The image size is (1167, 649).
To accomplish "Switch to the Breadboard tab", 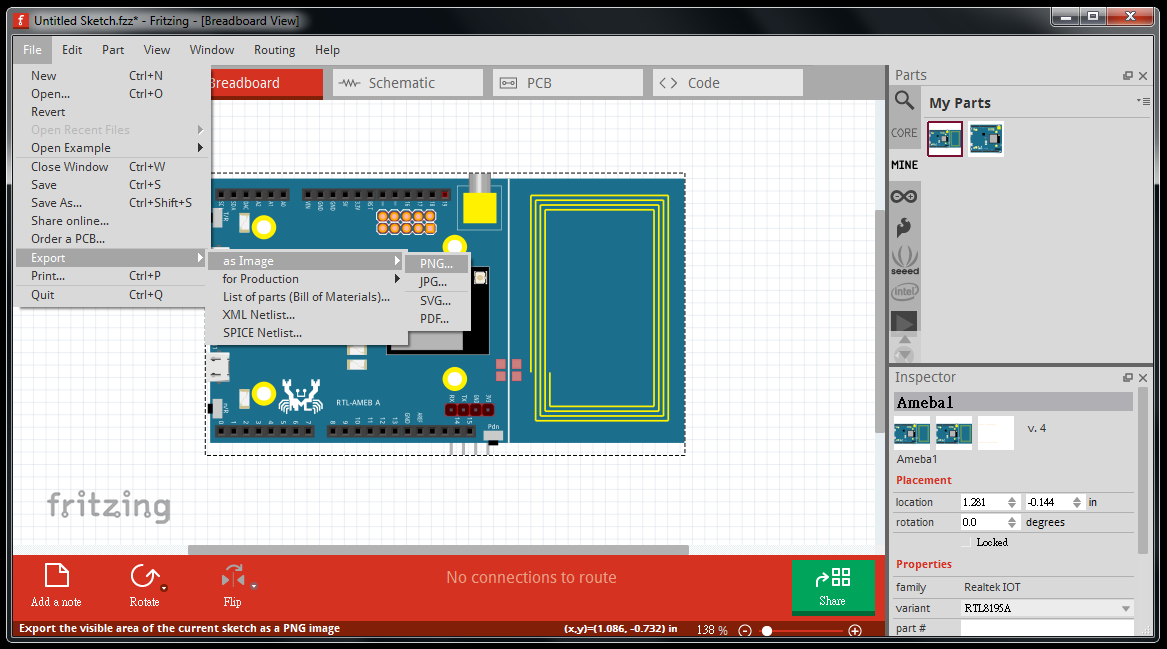I will (x=266, y=83).
